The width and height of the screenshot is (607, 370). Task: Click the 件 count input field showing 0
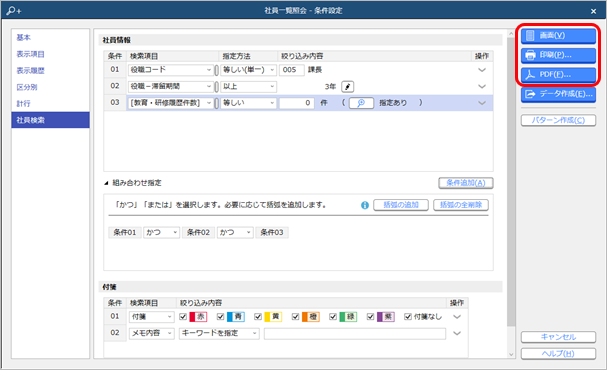(x=297, y=103)
